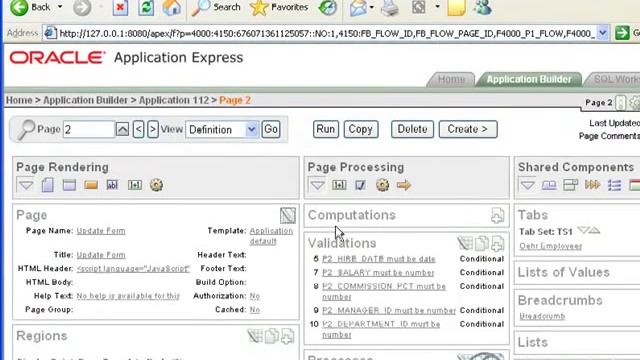Click Shared Components breadcrumbs arrows icon
This screenshot has width=640, height=360.
592,185
